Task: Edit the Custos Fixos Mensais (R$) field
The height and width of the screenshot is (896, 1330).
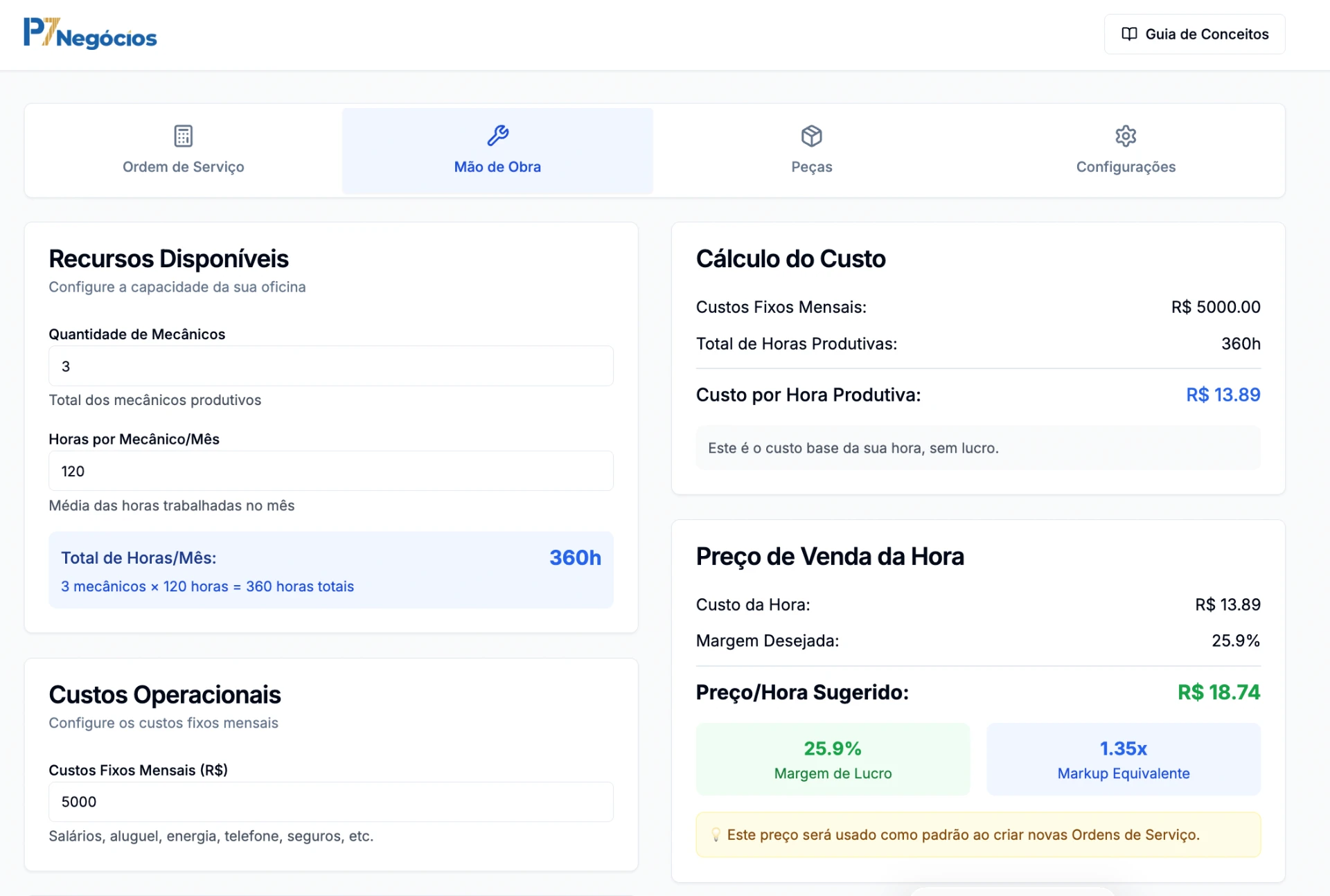Action: [x=331, y=802]
